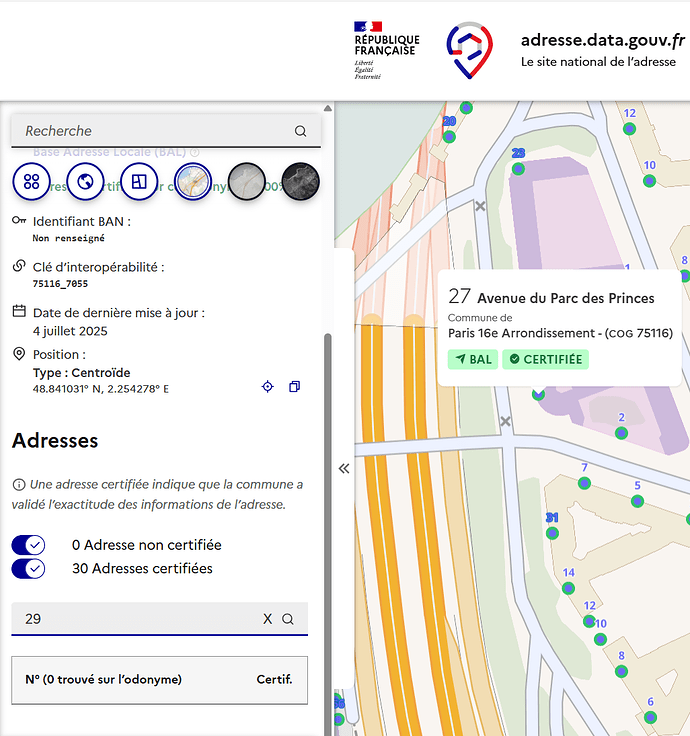Click the layout panel icon button
This screenshot has height=736, width=690.
coord(139,182)
